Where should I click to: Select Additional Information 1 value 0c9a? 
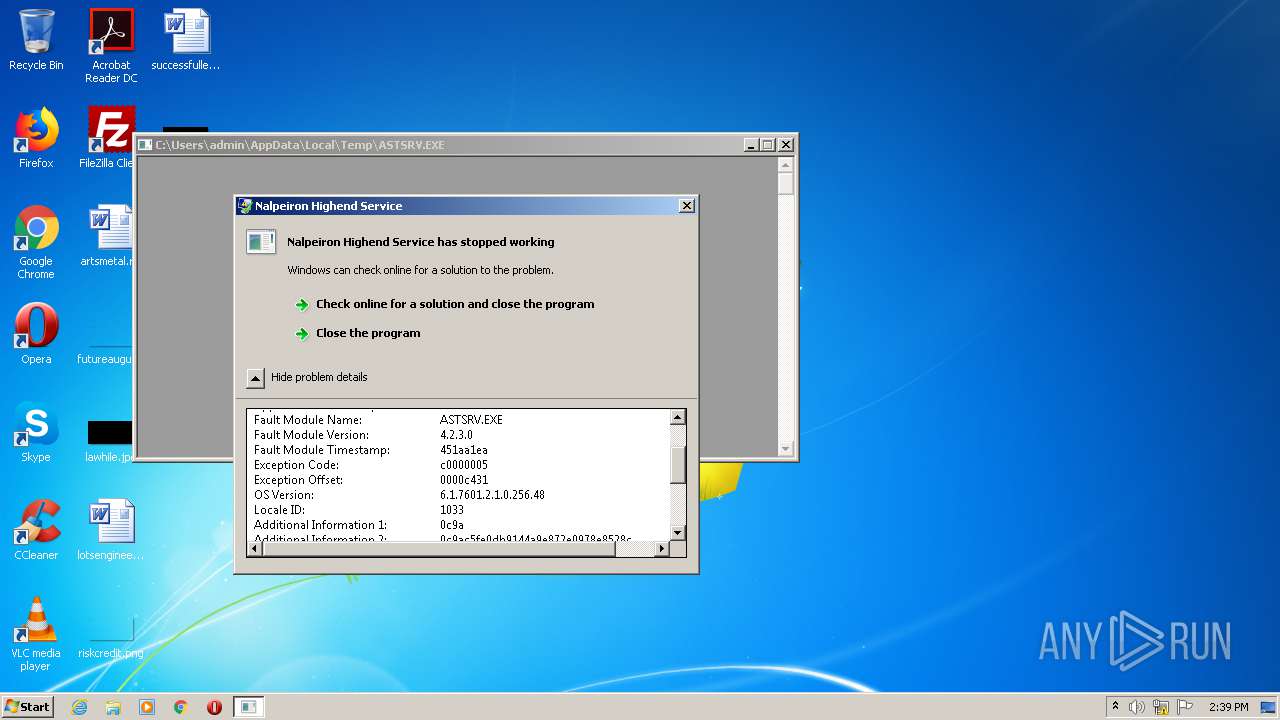(x=452, y=525)
